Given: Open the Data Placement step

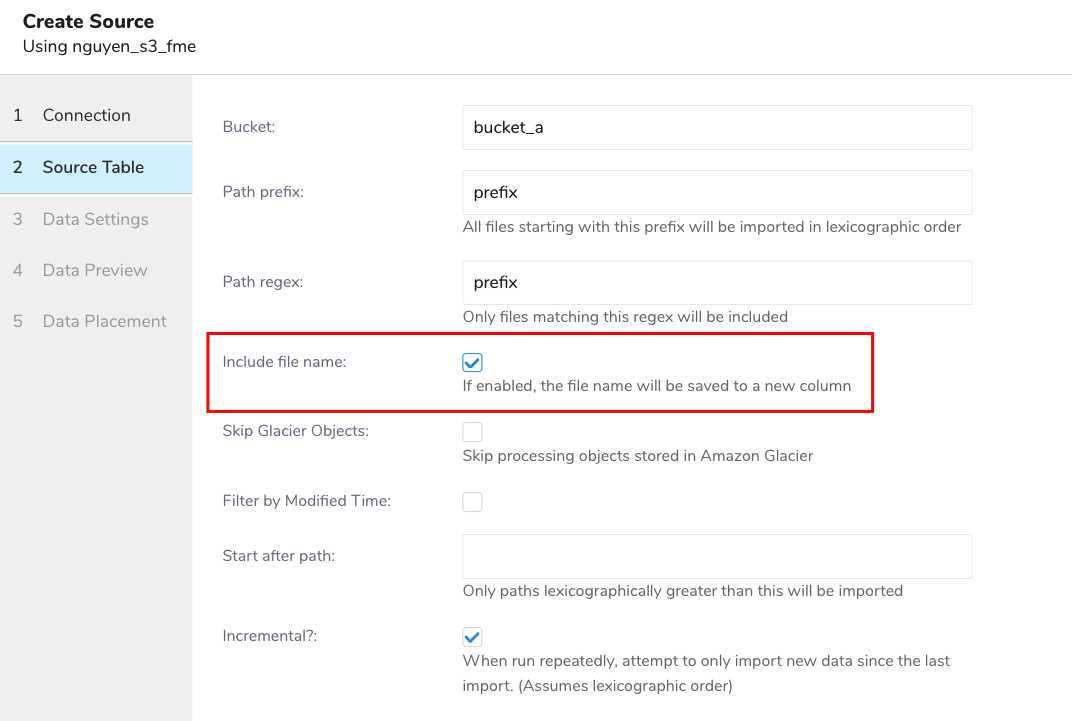Looking at the screenshot, I should (x=104, y=321).
